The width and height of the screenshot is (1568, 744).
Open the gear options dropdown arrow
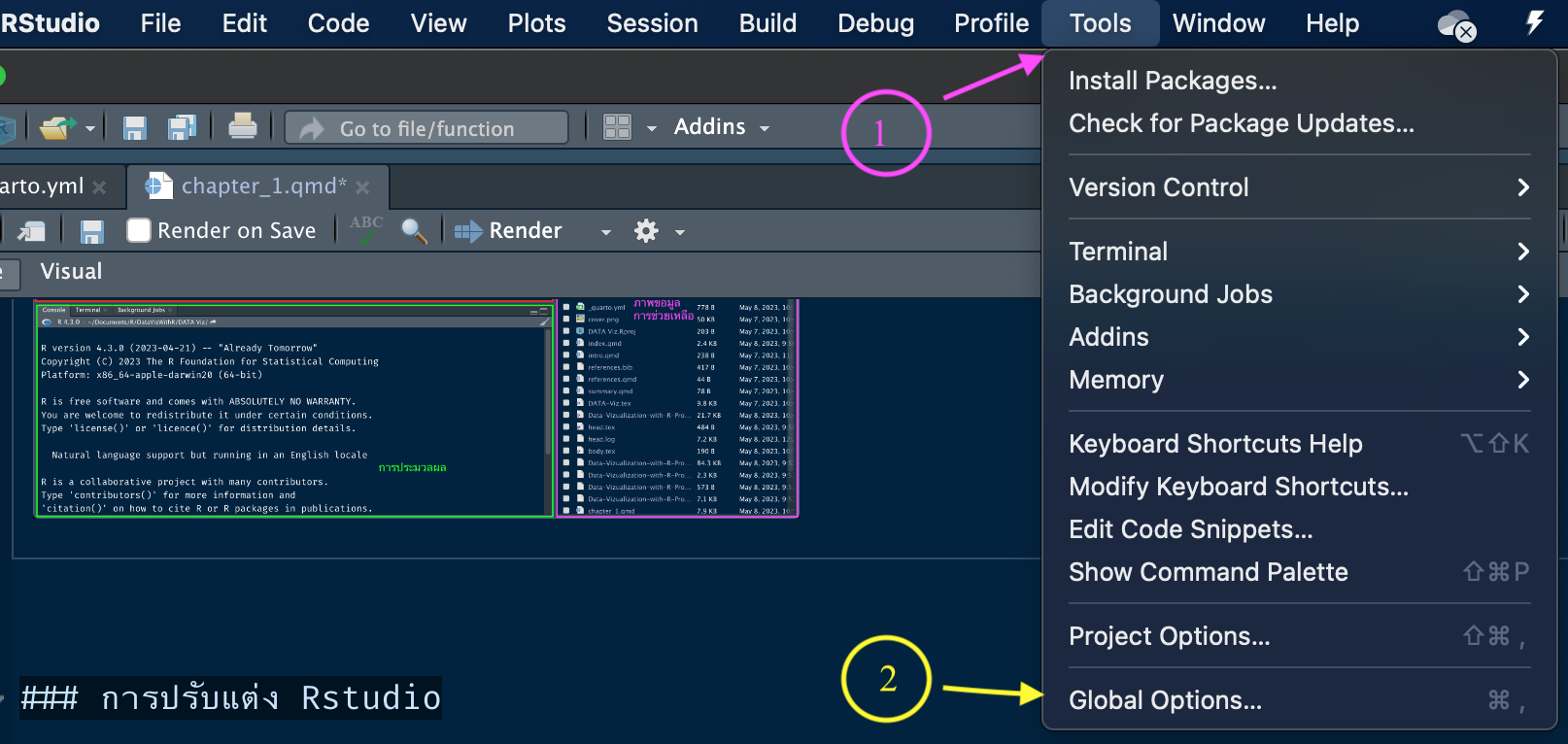coord(680,232)
